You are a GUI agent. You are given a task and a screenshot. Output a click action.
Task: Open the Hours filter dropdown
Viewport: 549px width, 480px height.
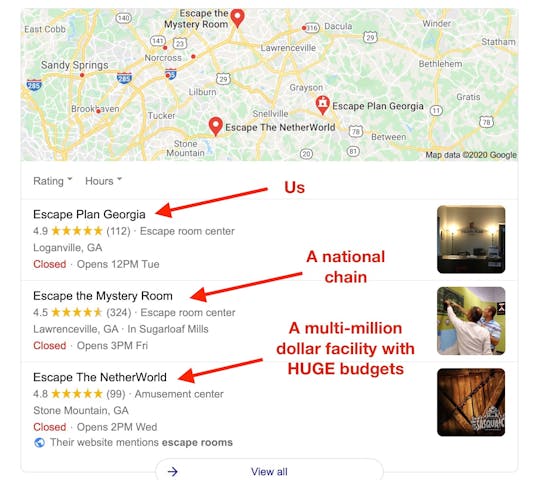[x=103, y=181]
